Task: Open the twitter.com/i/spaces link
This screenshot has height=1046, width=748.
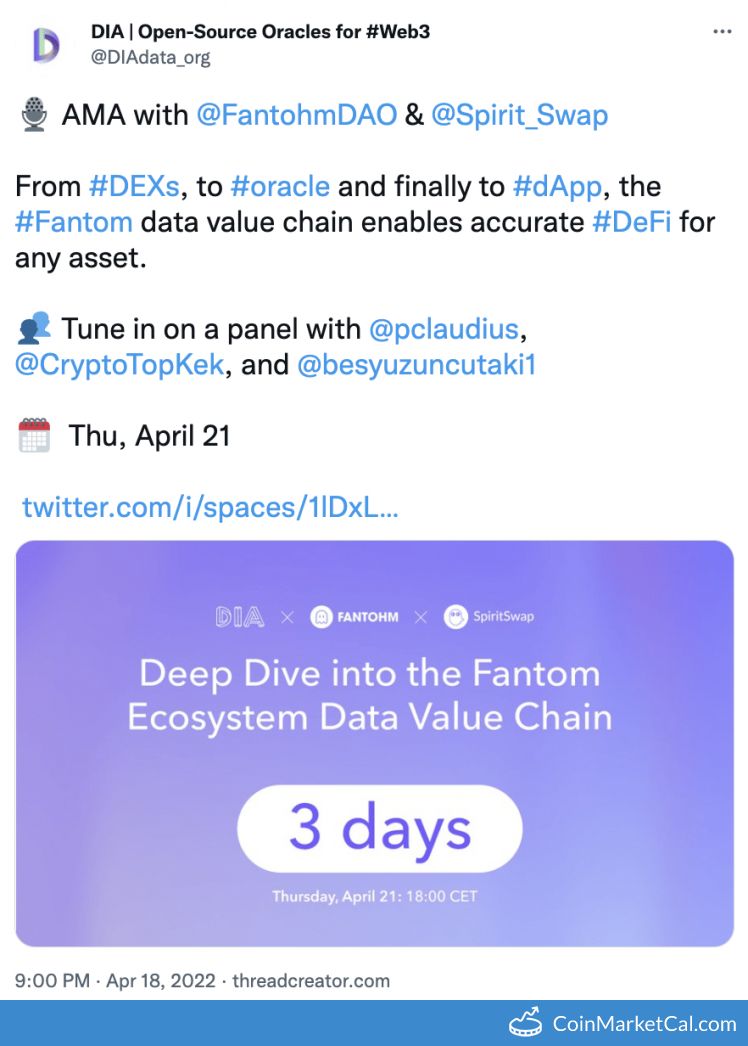Action: (x=210, y=507)
